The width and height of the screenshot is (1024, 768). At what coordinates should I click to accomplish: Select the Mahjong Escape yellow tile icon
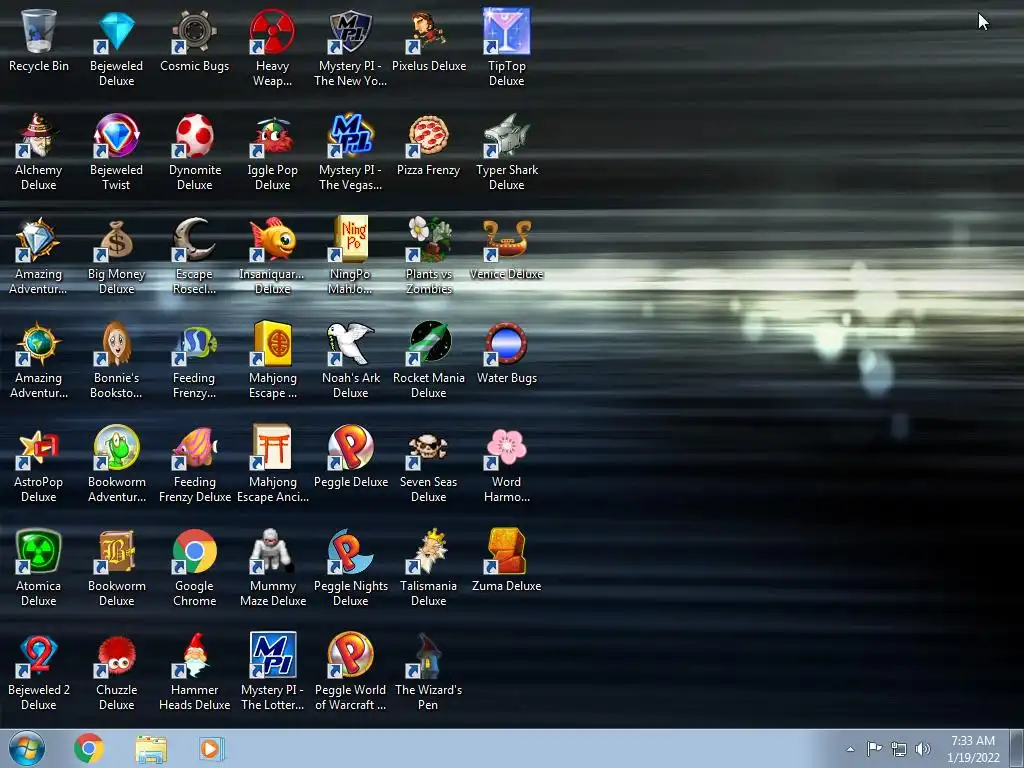(272, 343)
